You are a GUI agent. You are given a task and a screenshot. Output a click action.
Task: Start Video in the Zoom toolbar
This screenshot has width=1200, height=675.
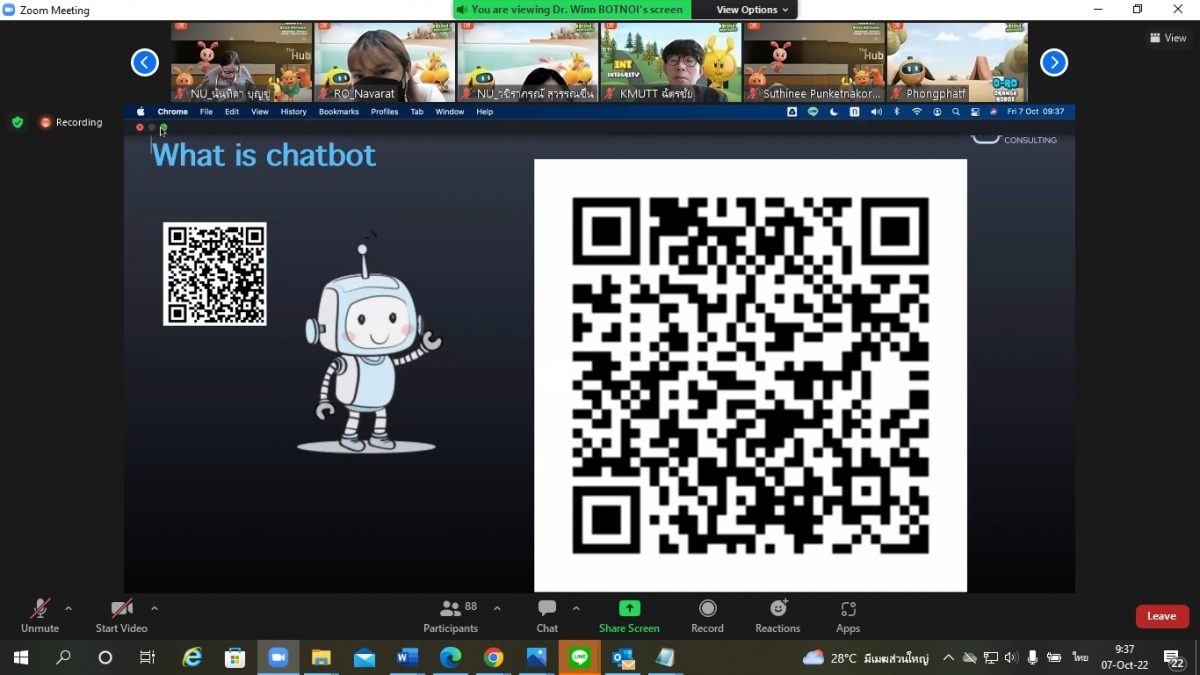click(121, 615)
